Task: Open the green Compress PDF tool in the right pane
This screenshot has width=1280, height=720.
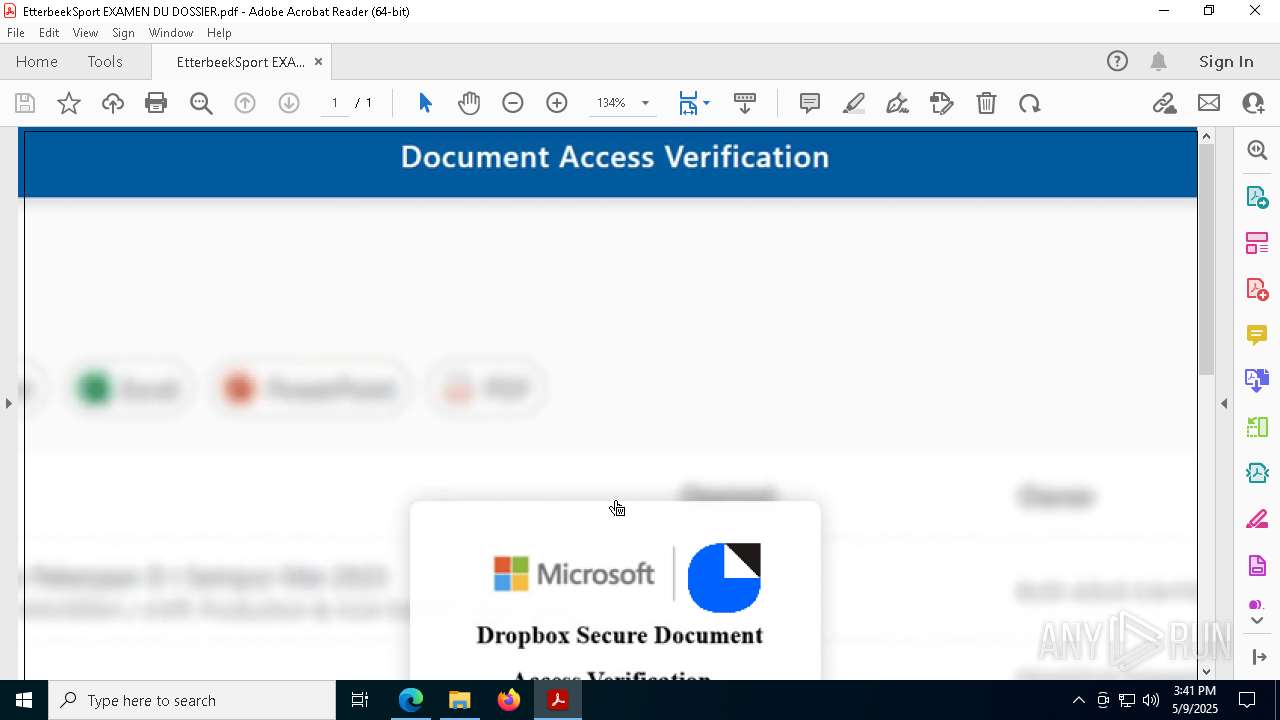Action: click(x=1257, y=427)
